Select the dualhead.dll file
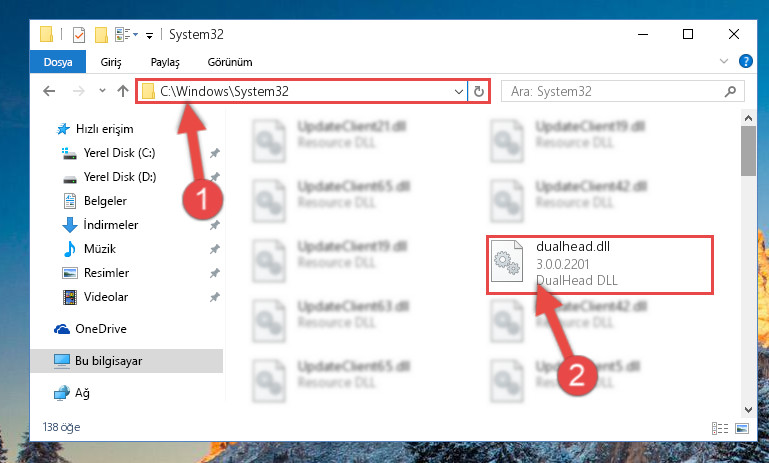Screen dimensions: 769x463 click(600, 264)
